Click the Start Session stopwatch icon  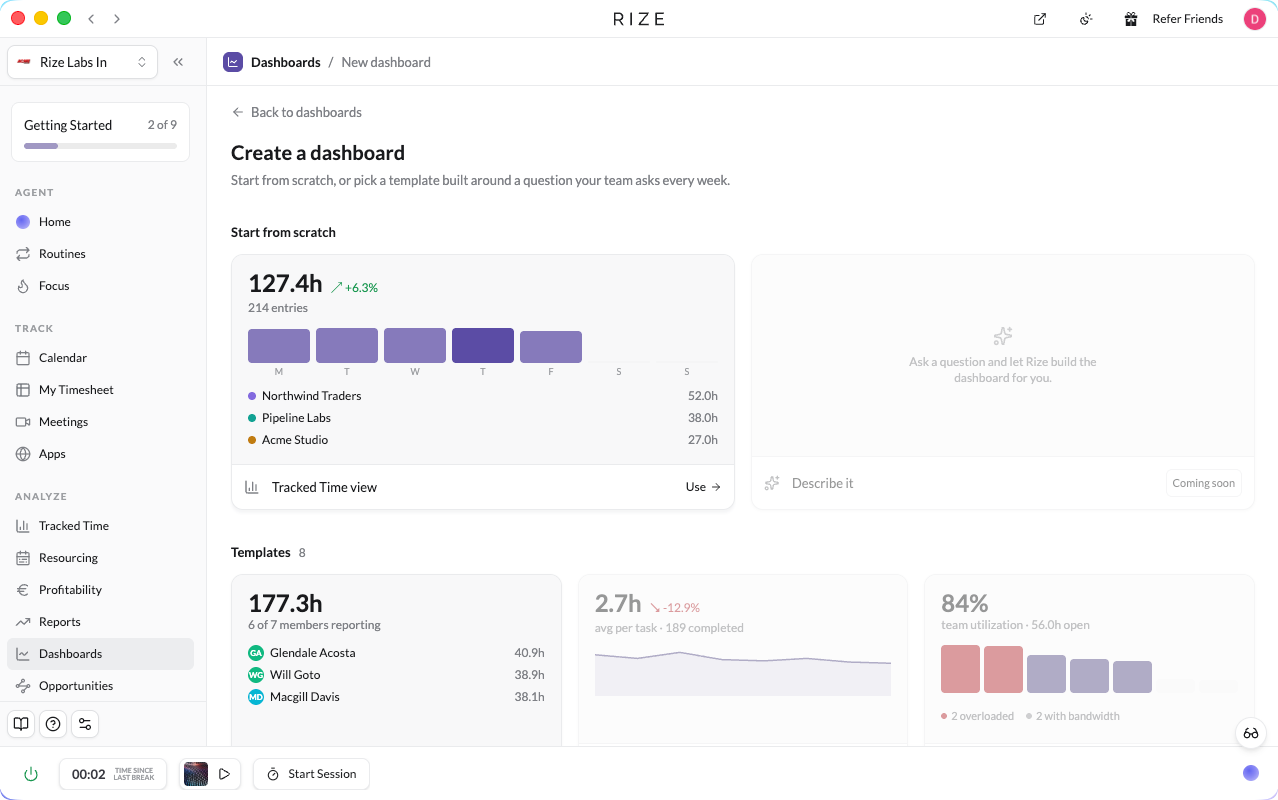click(x=273, y=774)
